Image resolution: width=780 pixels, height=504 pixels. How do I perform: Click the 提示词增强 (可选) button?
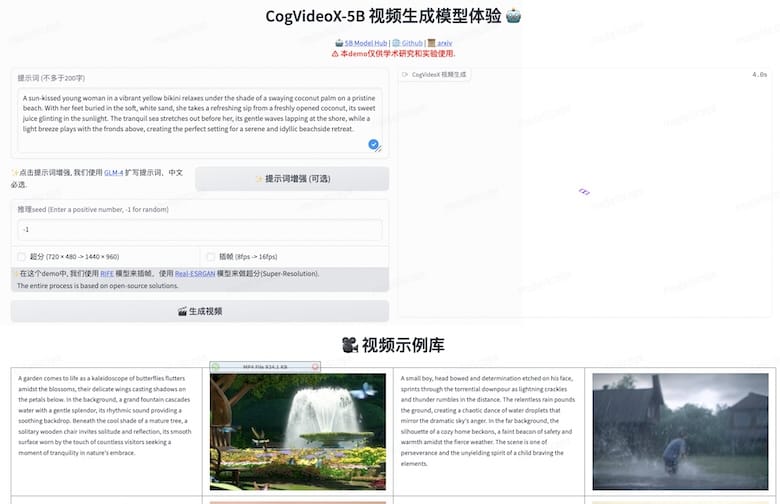coord(292,179)
